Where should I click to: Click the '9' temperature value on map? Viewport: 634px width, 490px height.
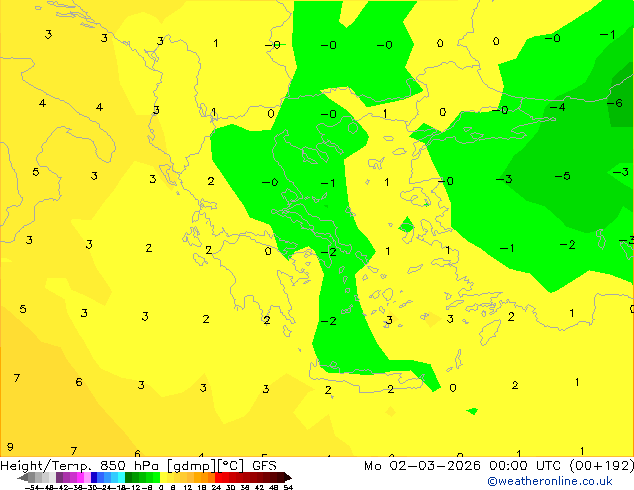10,447
